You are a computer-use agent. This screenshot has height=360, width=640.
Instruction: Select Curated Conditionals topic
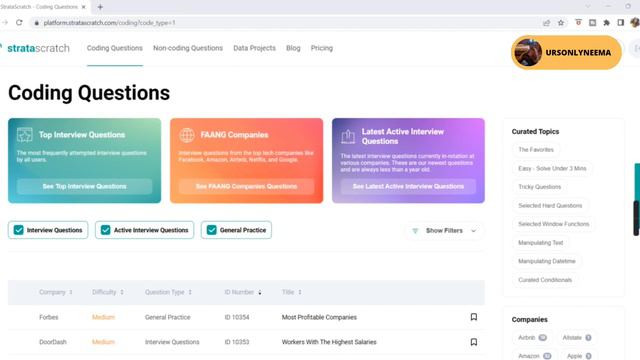tap(545, 280)
